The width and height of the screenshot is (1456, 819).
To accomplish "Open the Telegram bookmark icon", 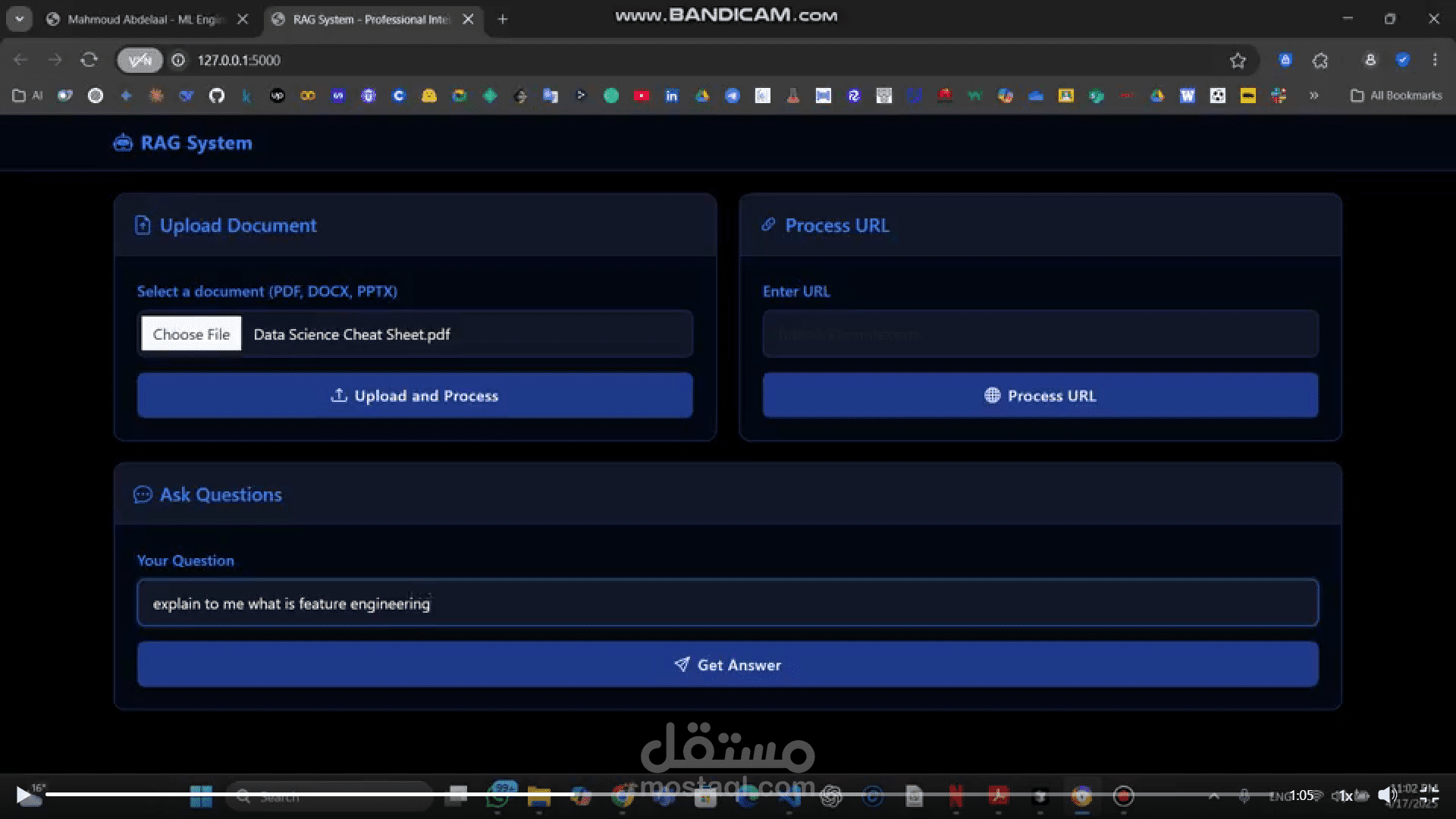I will click(733, 96).
